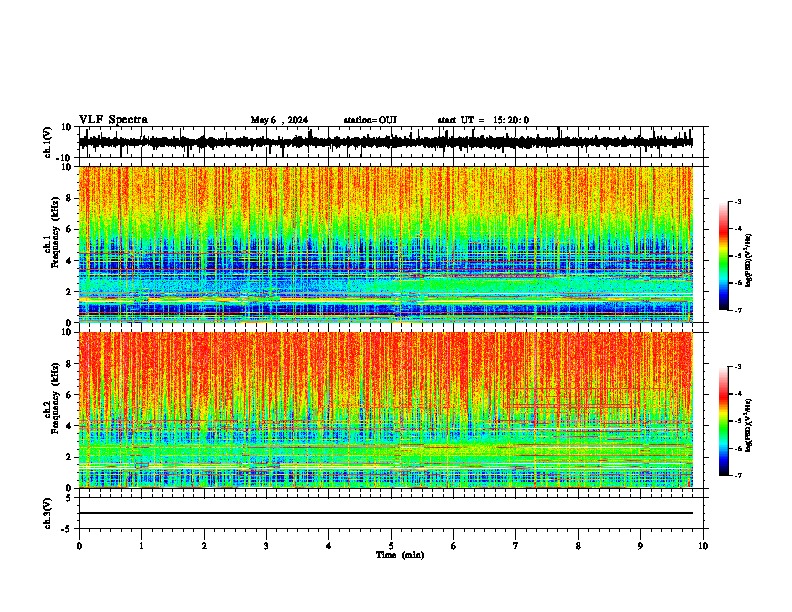Screen dimensions: 792x612
Task: Click the "-5" tick on ch.3(V) axis
Action: coord(67,529)
